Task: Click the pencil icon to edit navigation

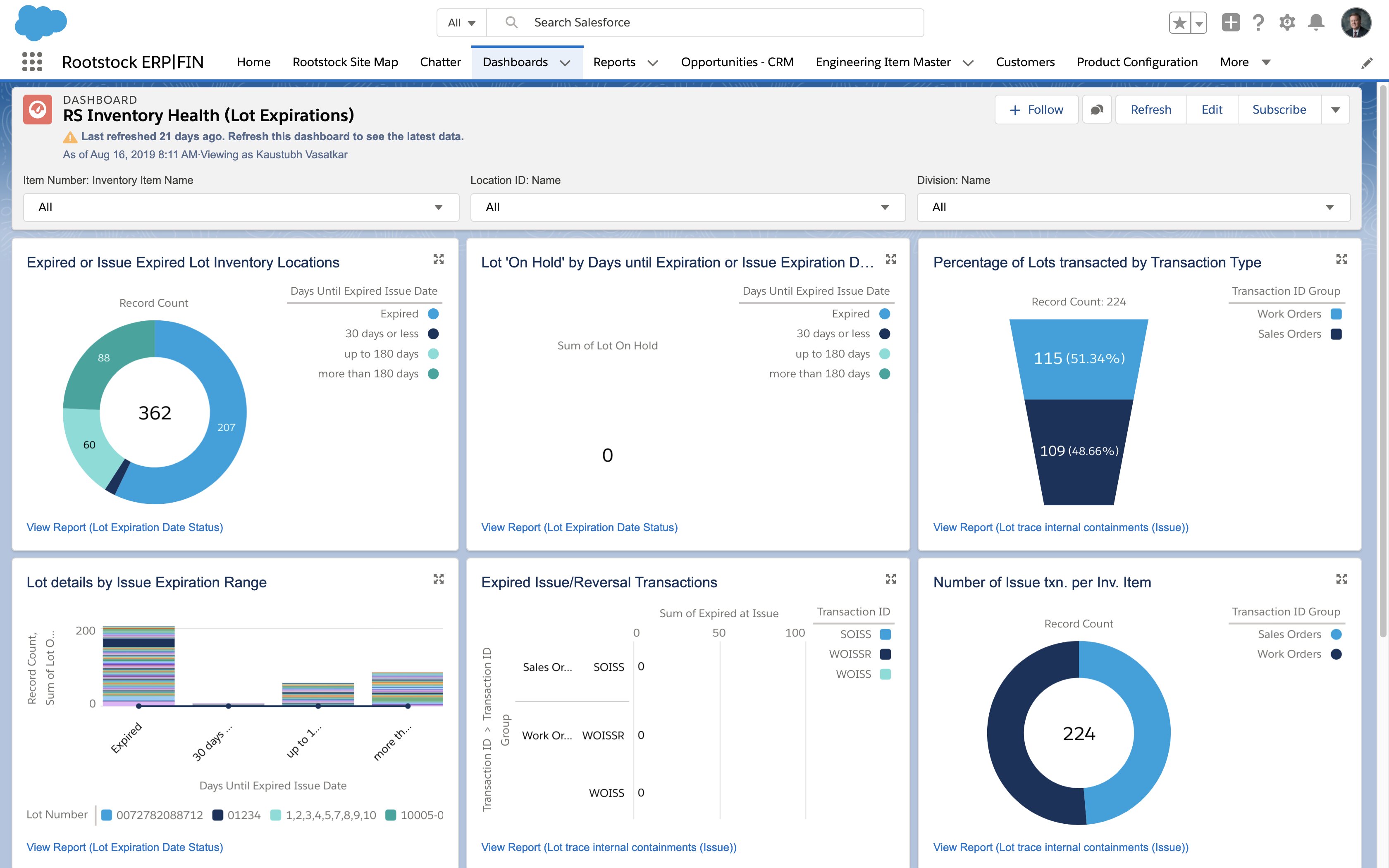Action: pos(1367,63)
